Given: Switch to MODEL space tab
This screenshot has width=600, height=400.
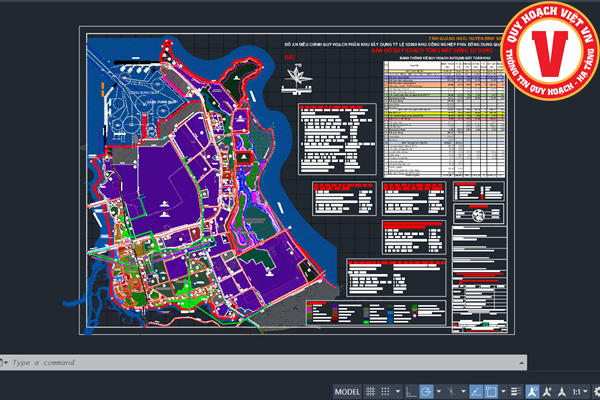Looking at the screenshot, I should 348,391.
